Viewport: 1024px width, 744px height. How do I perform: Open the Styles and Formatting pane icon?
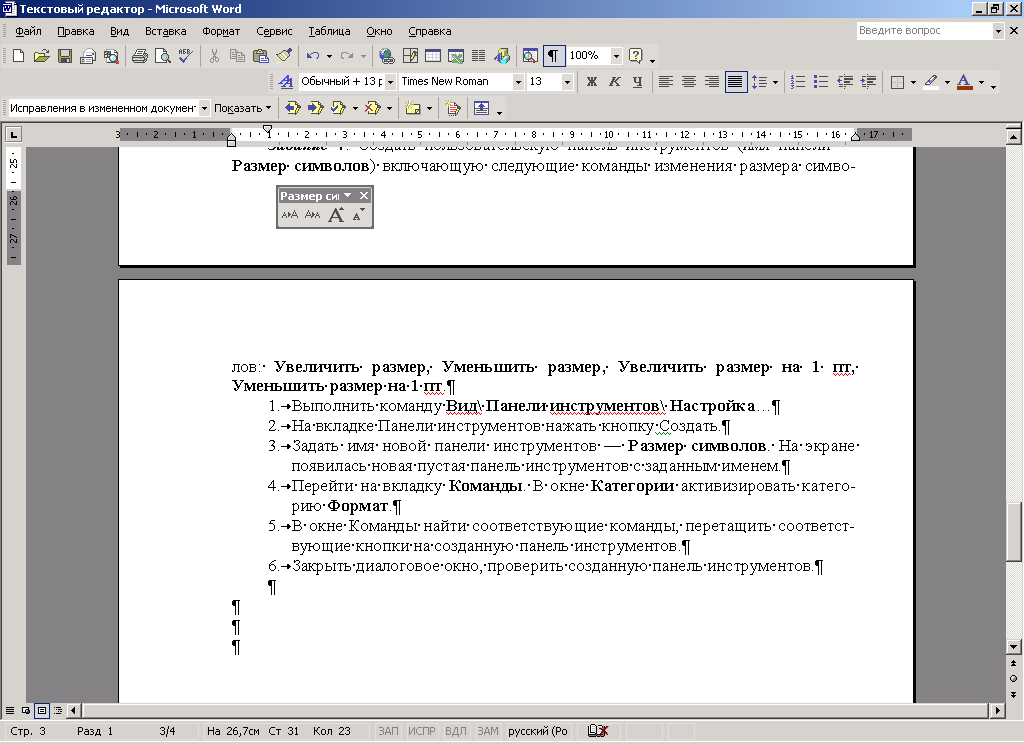click(x=285, y=82)
